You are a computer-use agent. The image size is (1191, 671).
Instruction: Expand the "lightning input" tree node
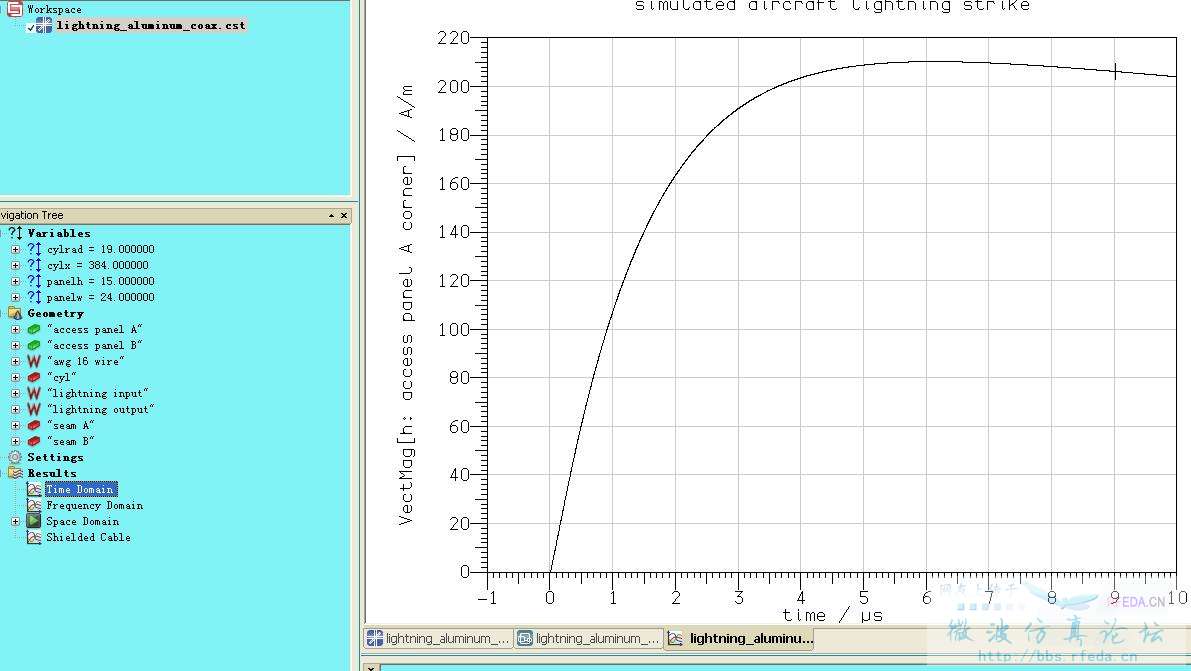click(15, 393)
